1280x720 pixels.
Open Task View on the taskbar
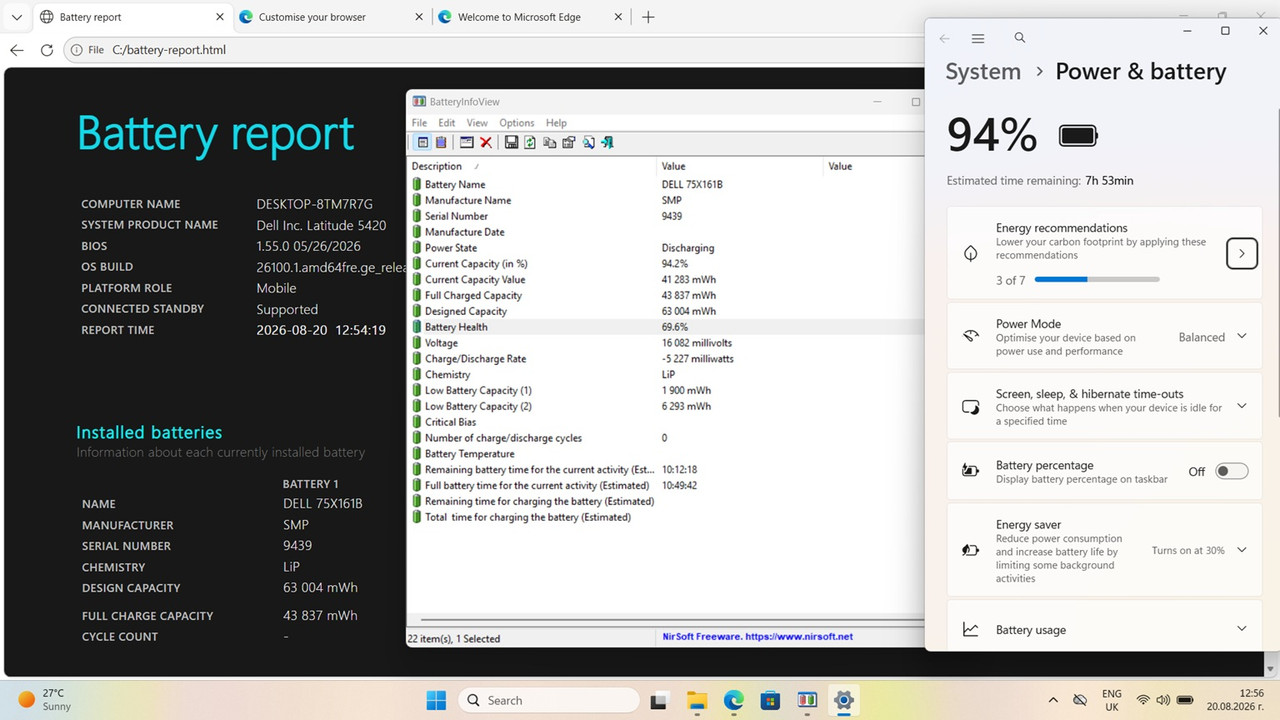click(659, 700)
